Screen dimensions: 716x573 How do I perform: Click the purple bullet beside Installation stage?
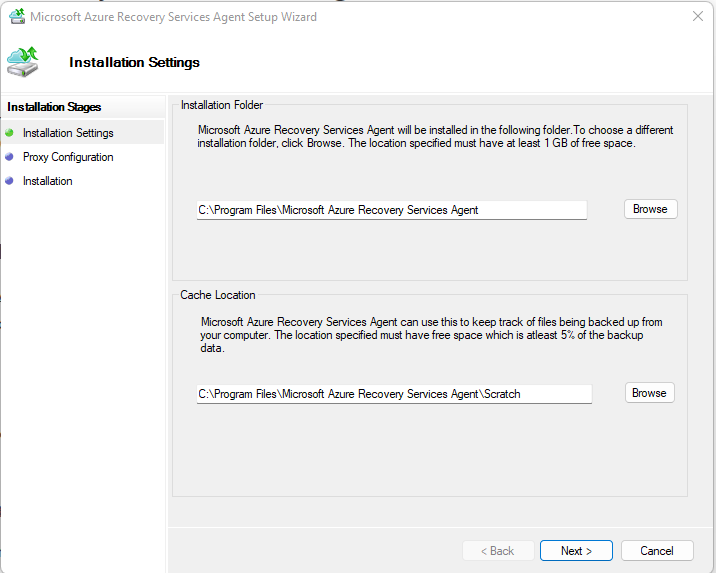click(9, 181)
